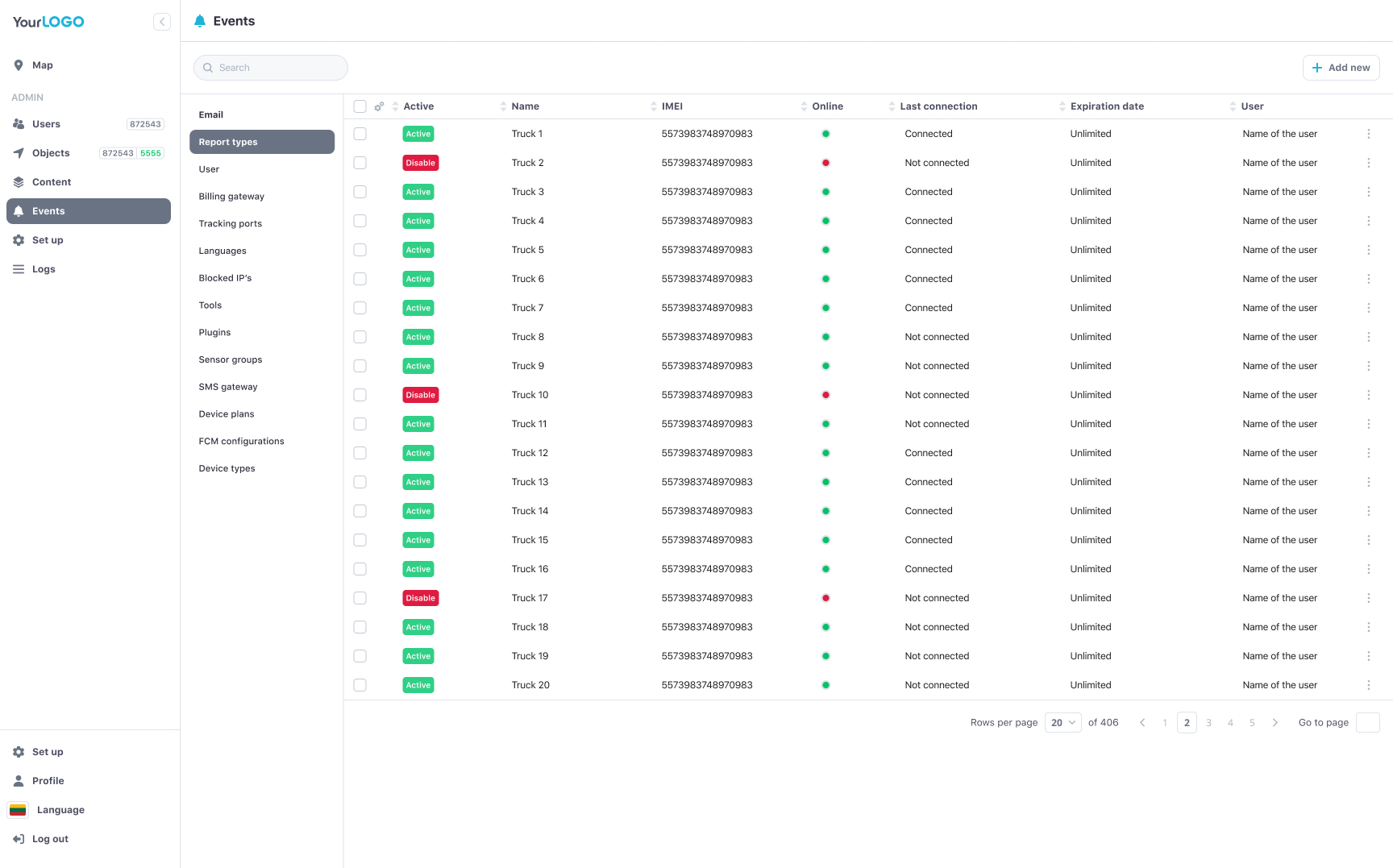Click the Map pin icon in sidebar
Screen dimensions: 1393x868
(x=19, y=65)
